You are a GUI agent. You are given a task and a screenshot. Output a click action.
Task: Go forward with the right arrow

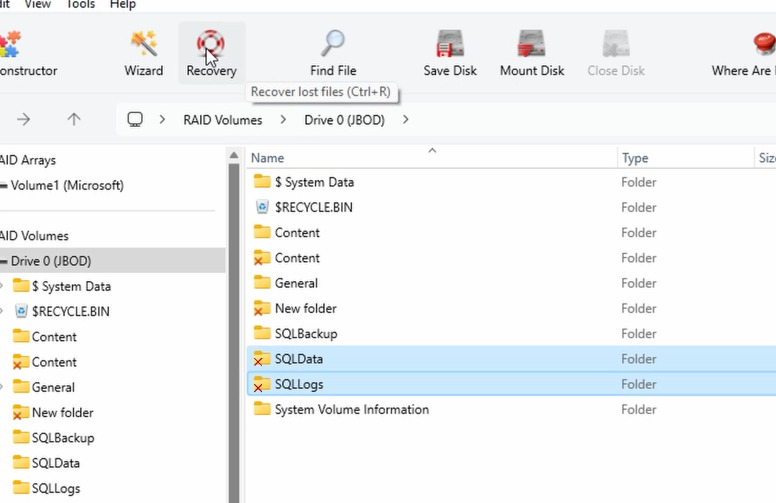tap(24, 119)
